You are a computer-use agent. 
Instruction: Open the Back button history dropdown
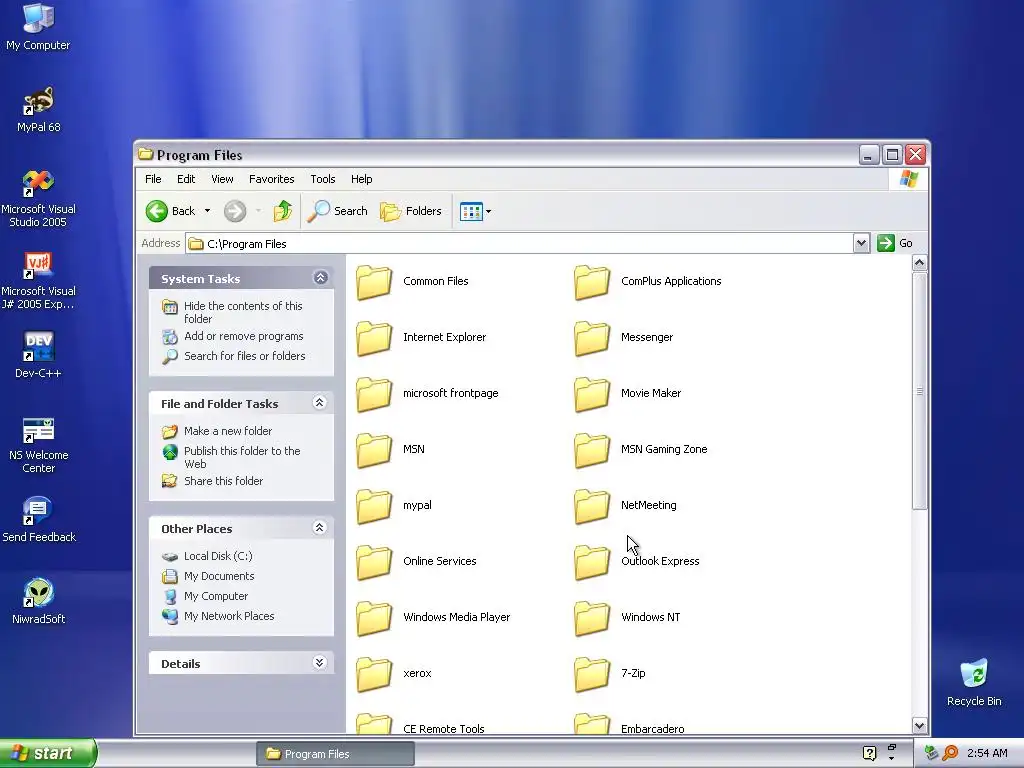pos(207,211)
